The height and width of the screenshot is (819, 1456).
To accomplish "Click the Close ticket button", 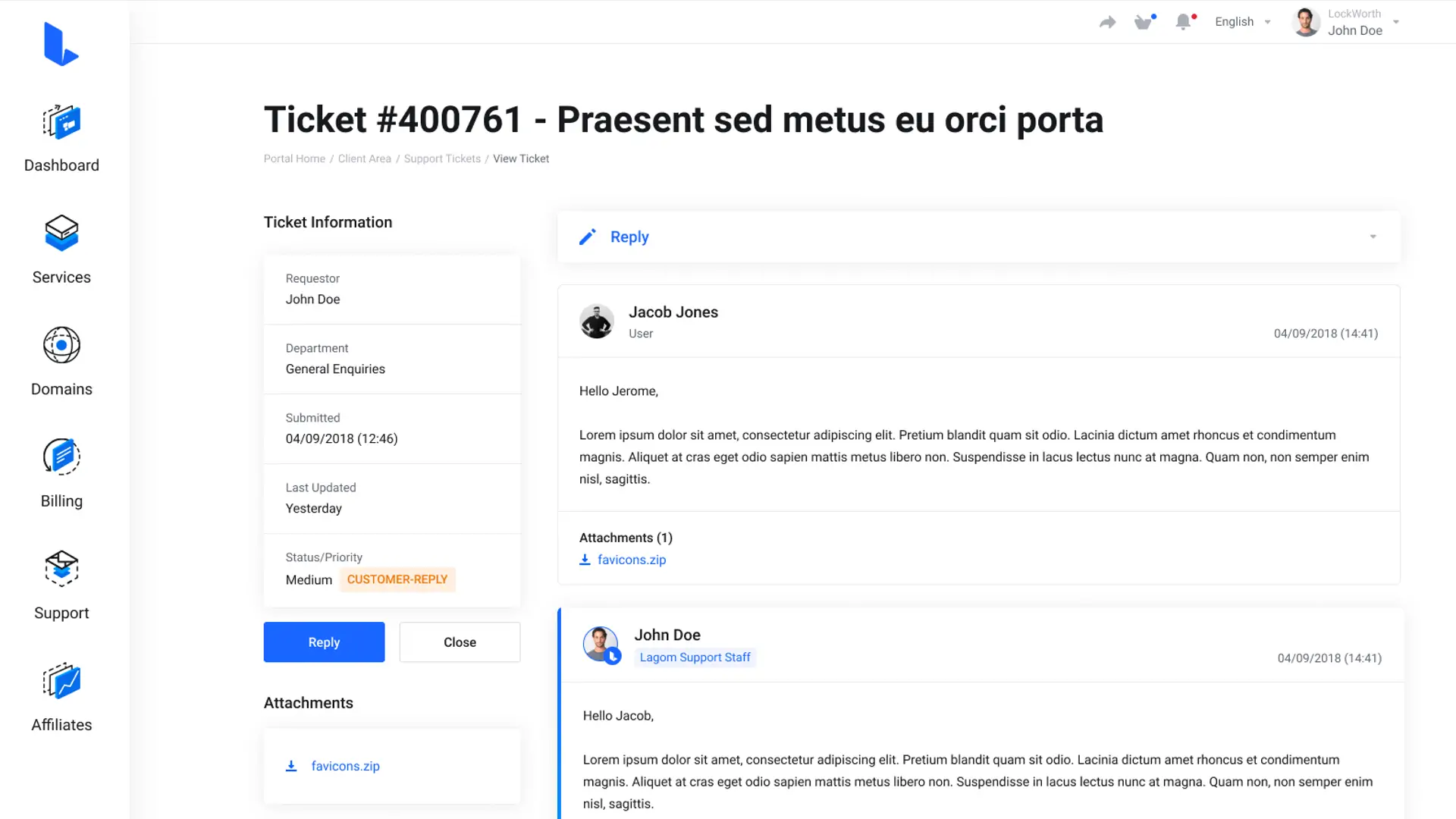I will click(460, 642).
